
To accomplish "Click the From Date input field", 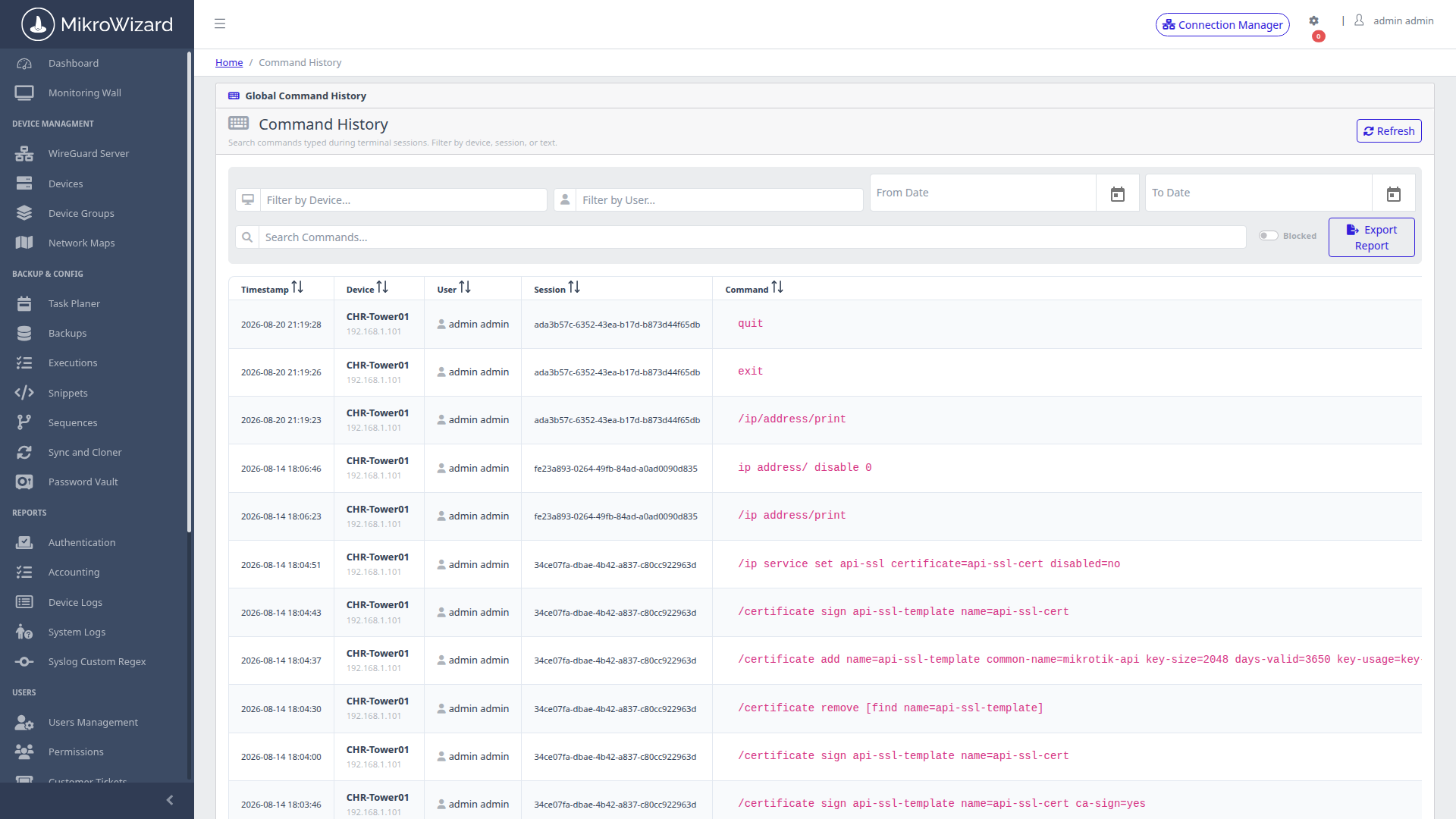I will 983,193.
